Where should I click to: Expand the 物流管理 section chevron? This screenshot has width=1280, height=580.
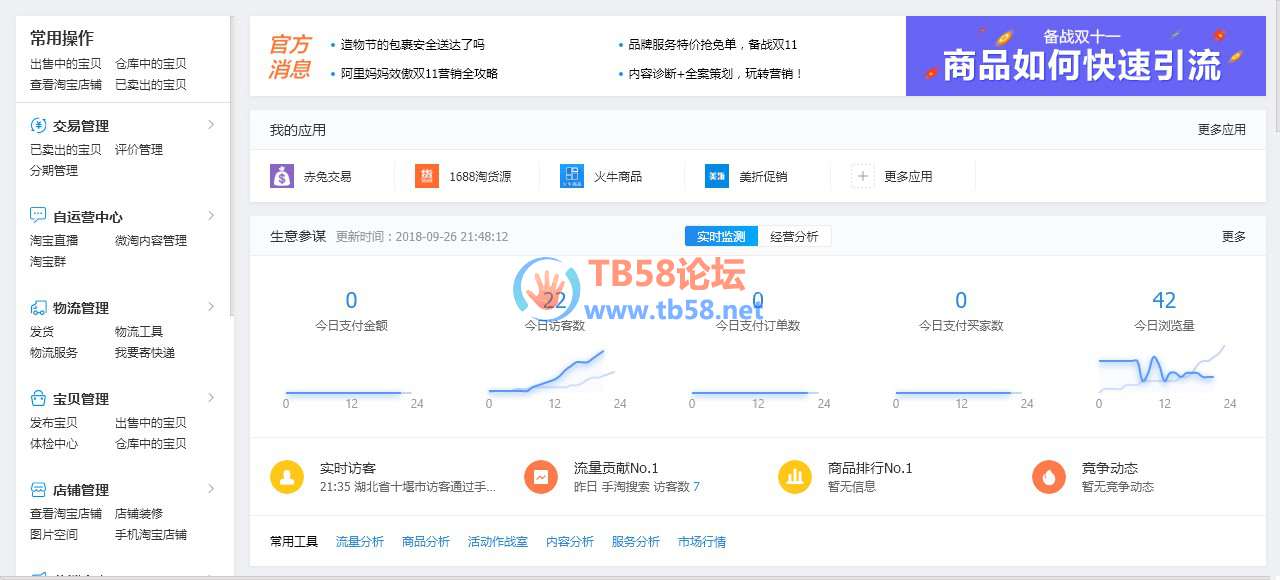tap(211, 306)
